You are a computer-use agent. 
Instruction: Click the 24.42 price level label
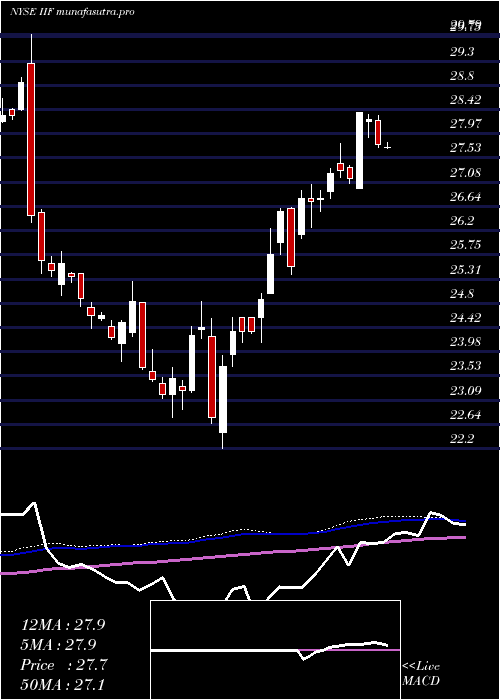tap(466, 317)
